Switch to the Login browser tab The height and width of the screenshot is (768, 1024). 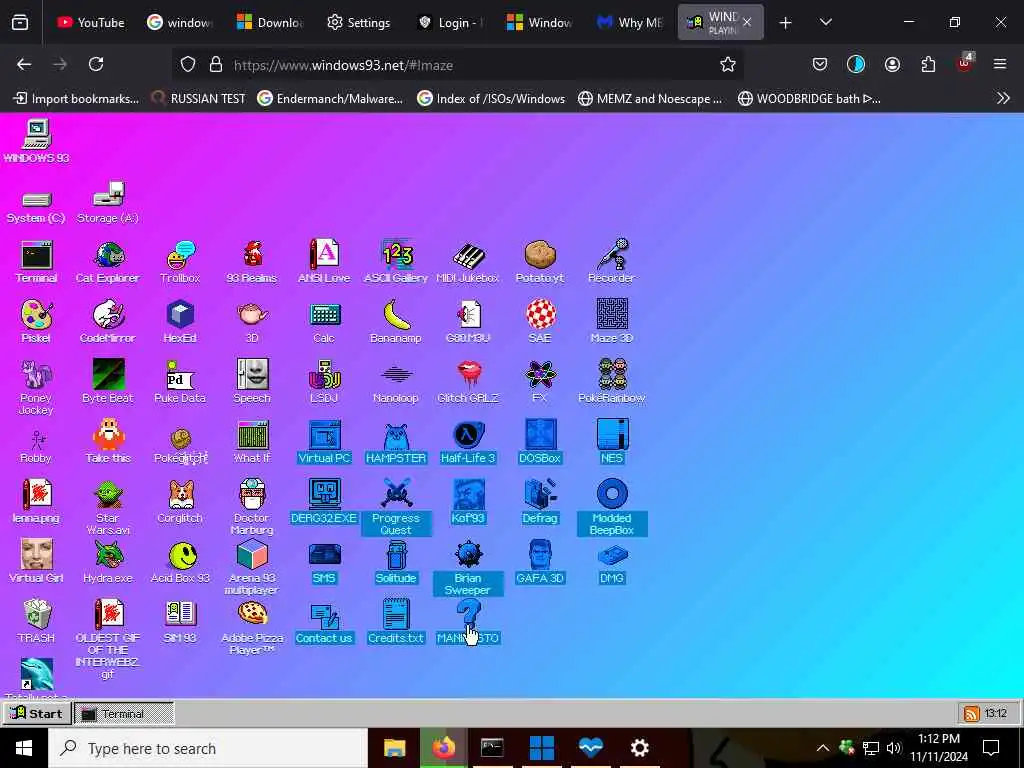click(449, 22)
